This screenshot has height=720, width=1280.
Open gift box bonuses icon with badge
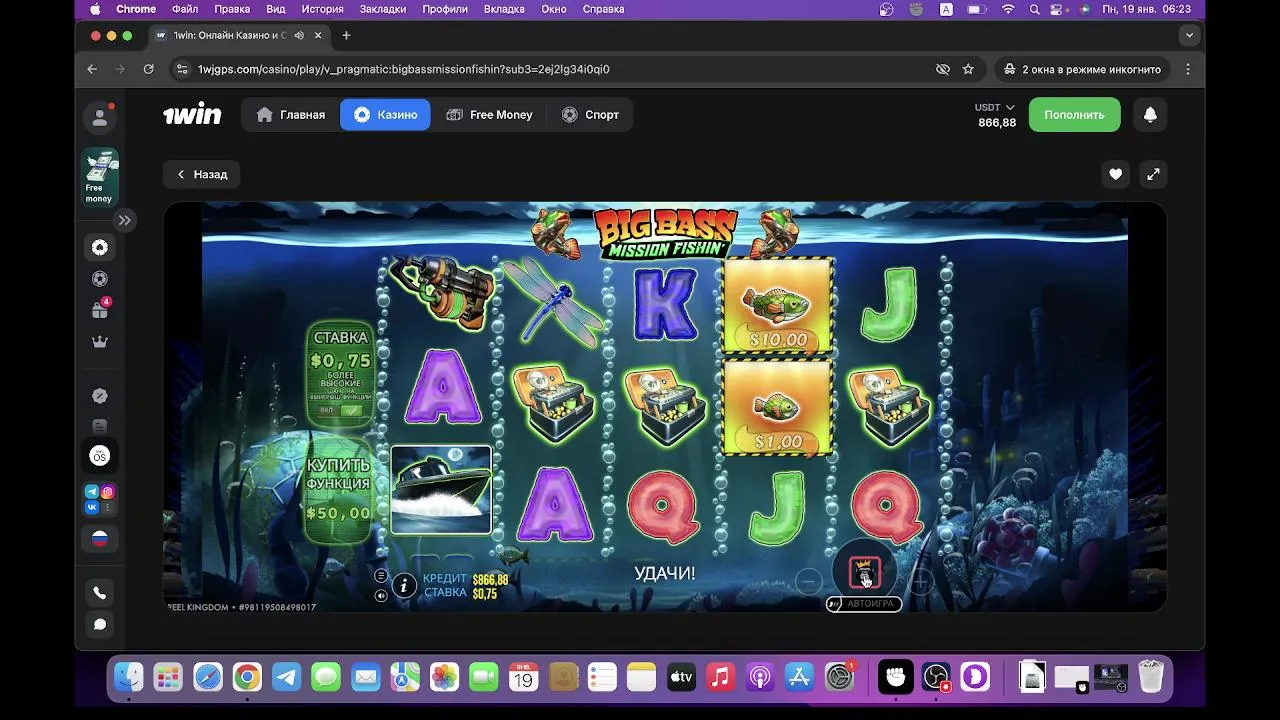tap(100, 310)
